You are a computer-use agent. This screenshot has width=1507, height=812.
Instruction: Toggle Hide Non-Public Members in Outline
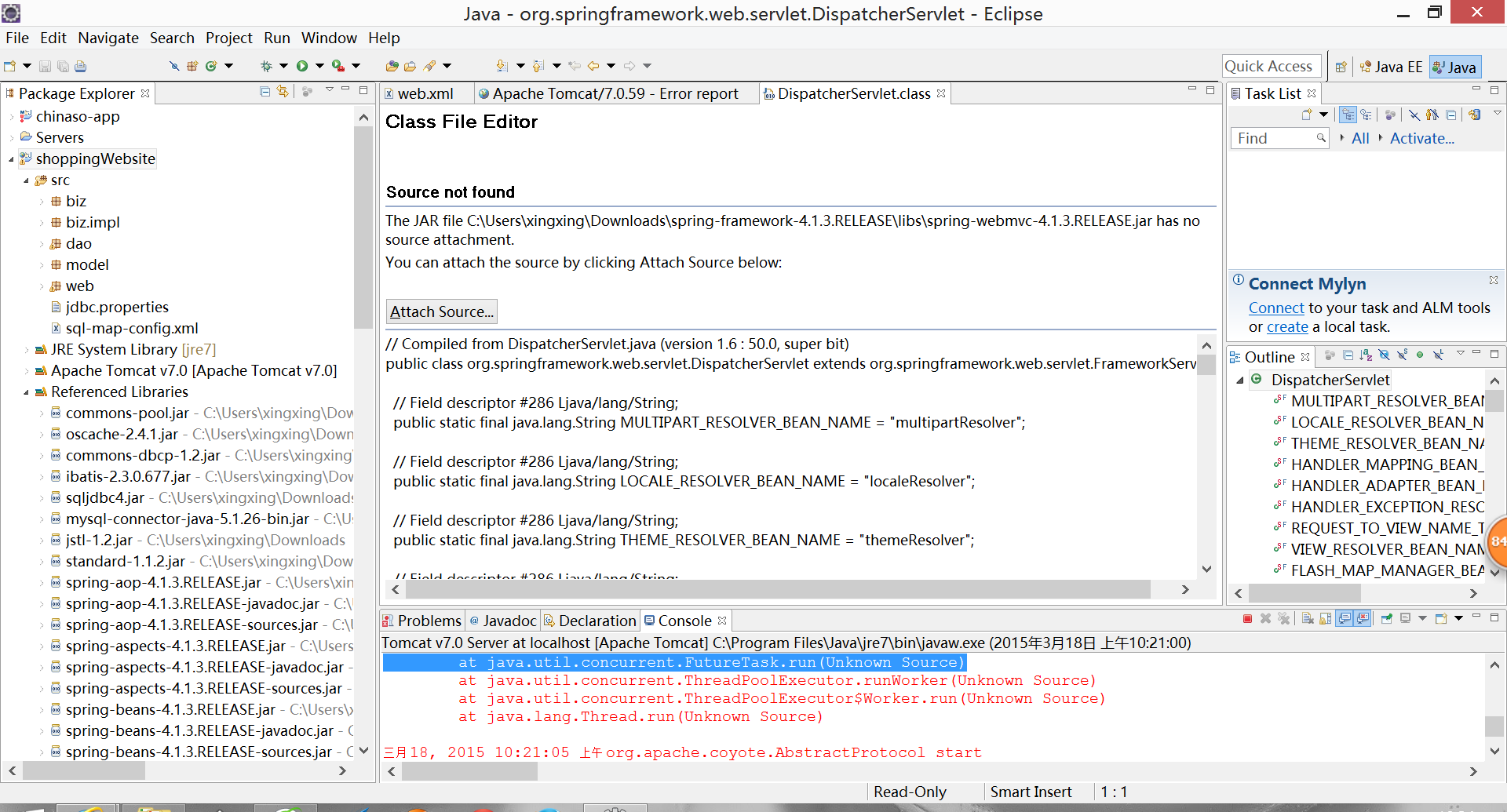pyautogui.click(x=1420, y=355)
